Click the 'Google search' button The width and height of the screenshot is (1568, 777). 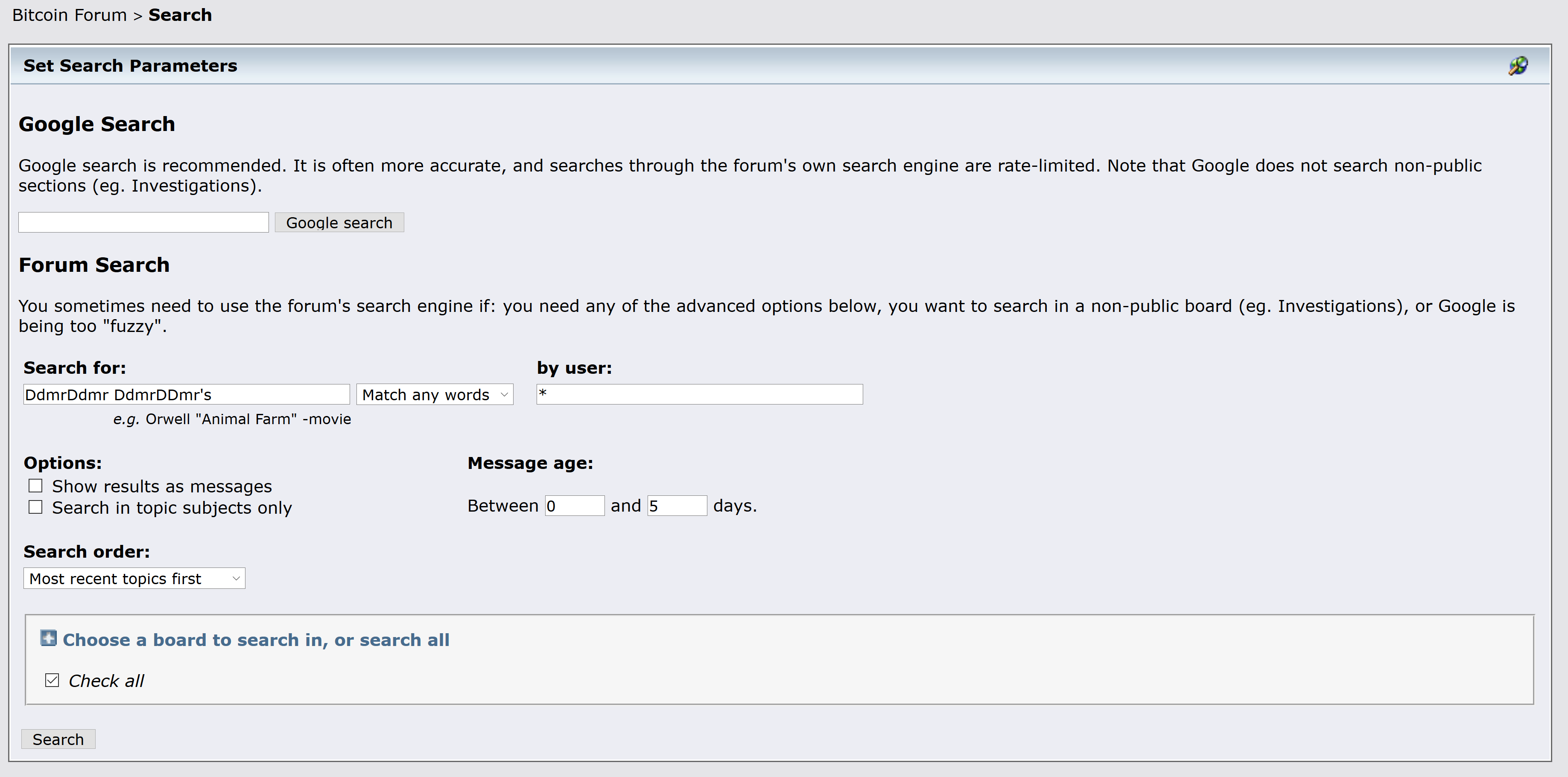pos(339,223)
